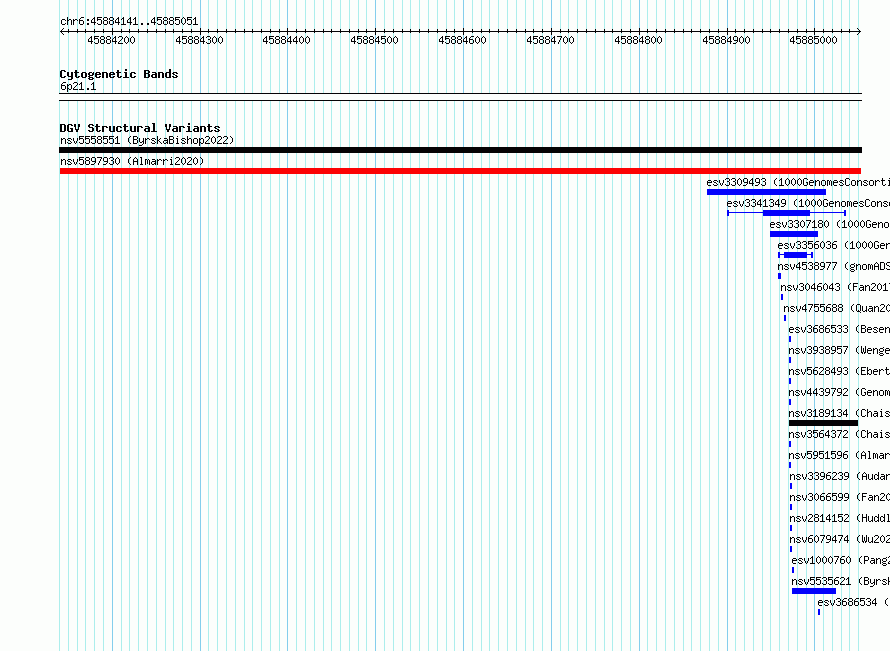Click the Cytogenetic Bands track title
The image size is (890, 651).
coord(119,74)
